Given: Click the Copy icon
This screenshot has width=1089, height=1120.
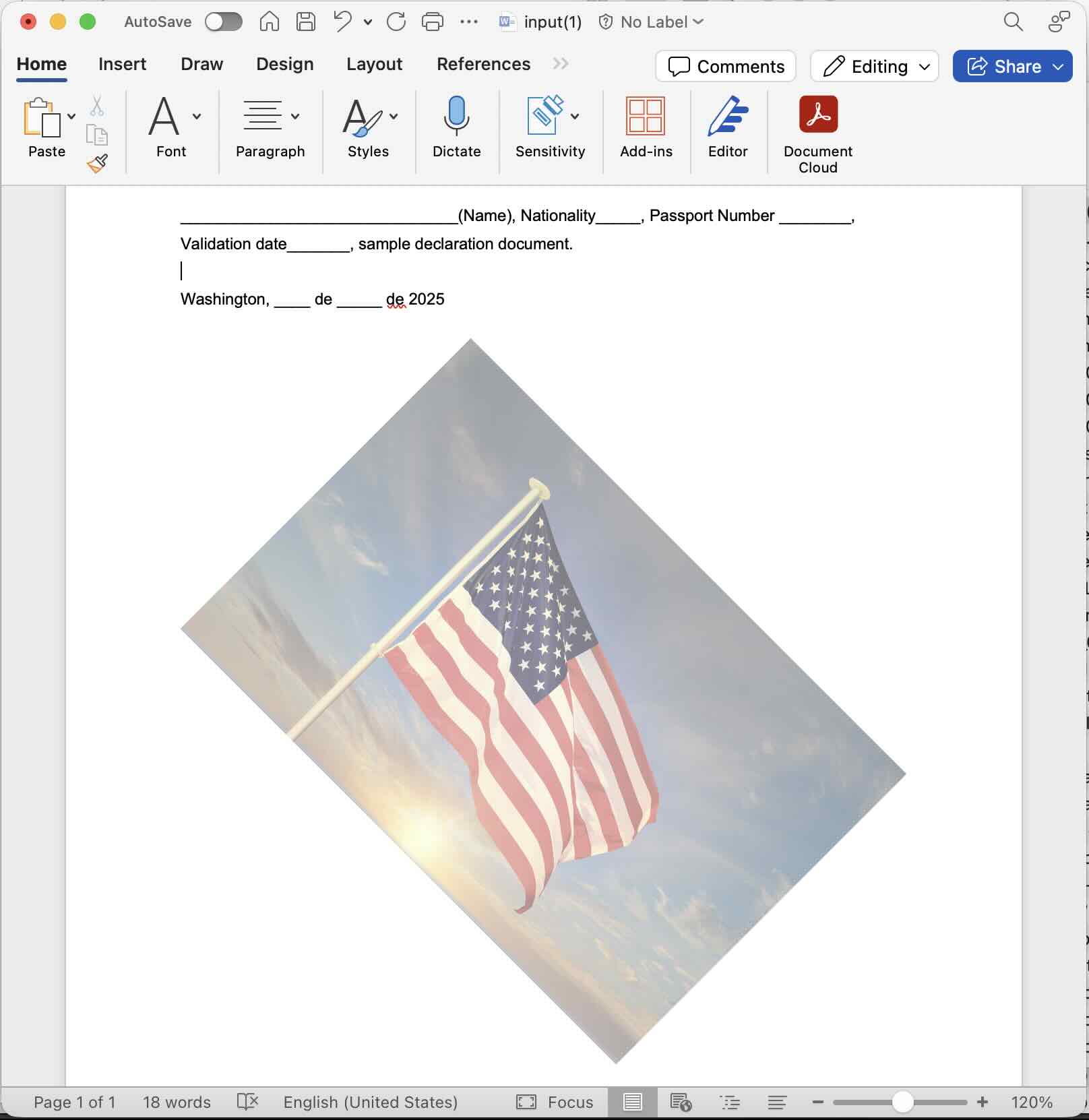Looking at the screenshot, I should click(96, 134).
